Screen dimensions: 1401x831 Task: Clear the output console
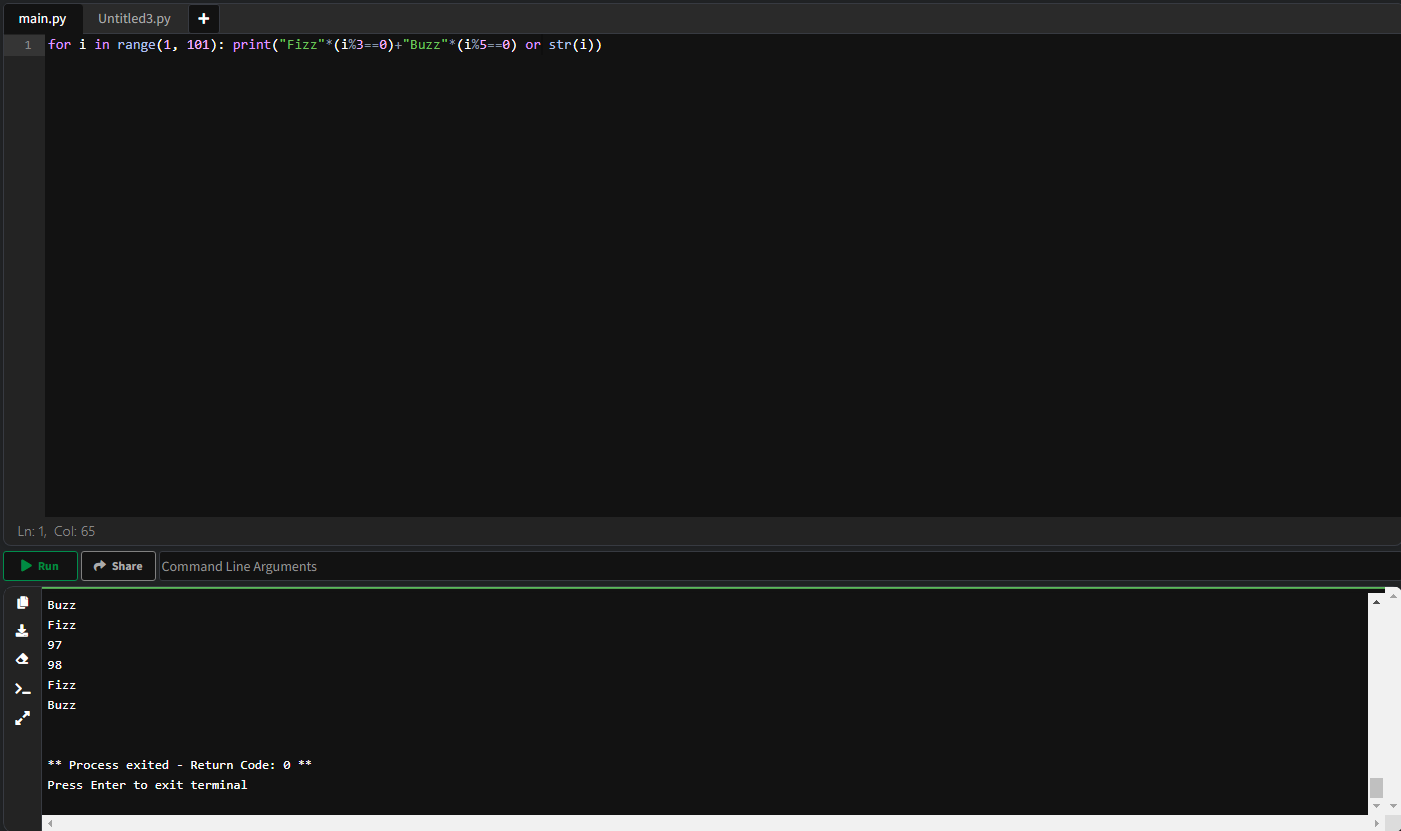pyautogui.click(x=22, y=658)
